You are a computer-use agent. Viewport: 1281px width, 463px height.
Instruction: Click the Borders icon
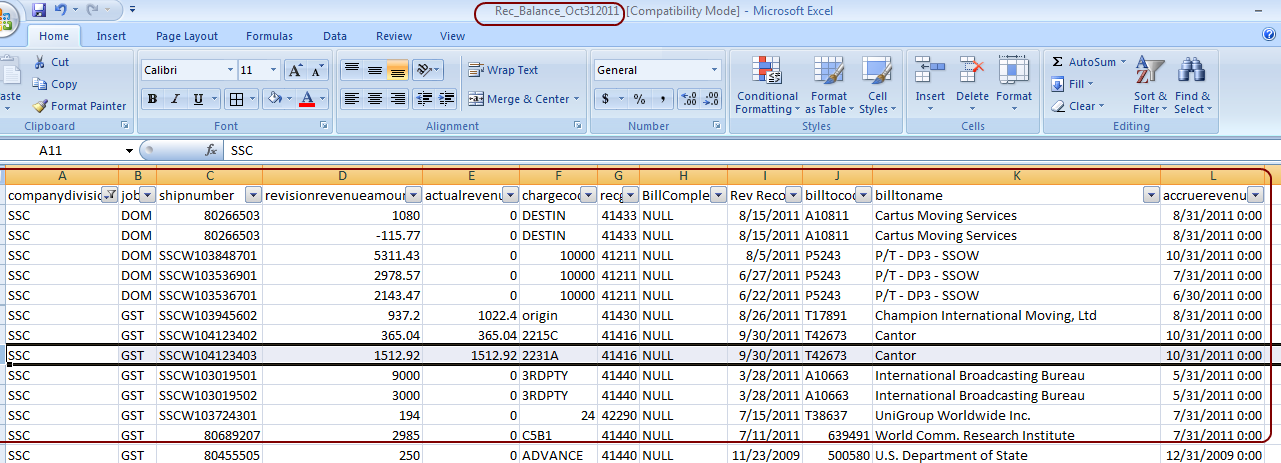click(x=235, y=99)
